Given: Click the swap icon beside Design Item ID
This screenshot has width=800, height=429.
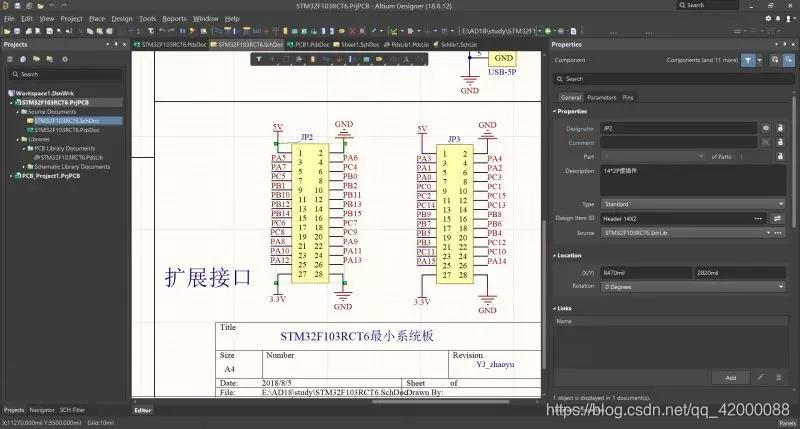Looking at the screenshot, I should (x=777, y=218).
